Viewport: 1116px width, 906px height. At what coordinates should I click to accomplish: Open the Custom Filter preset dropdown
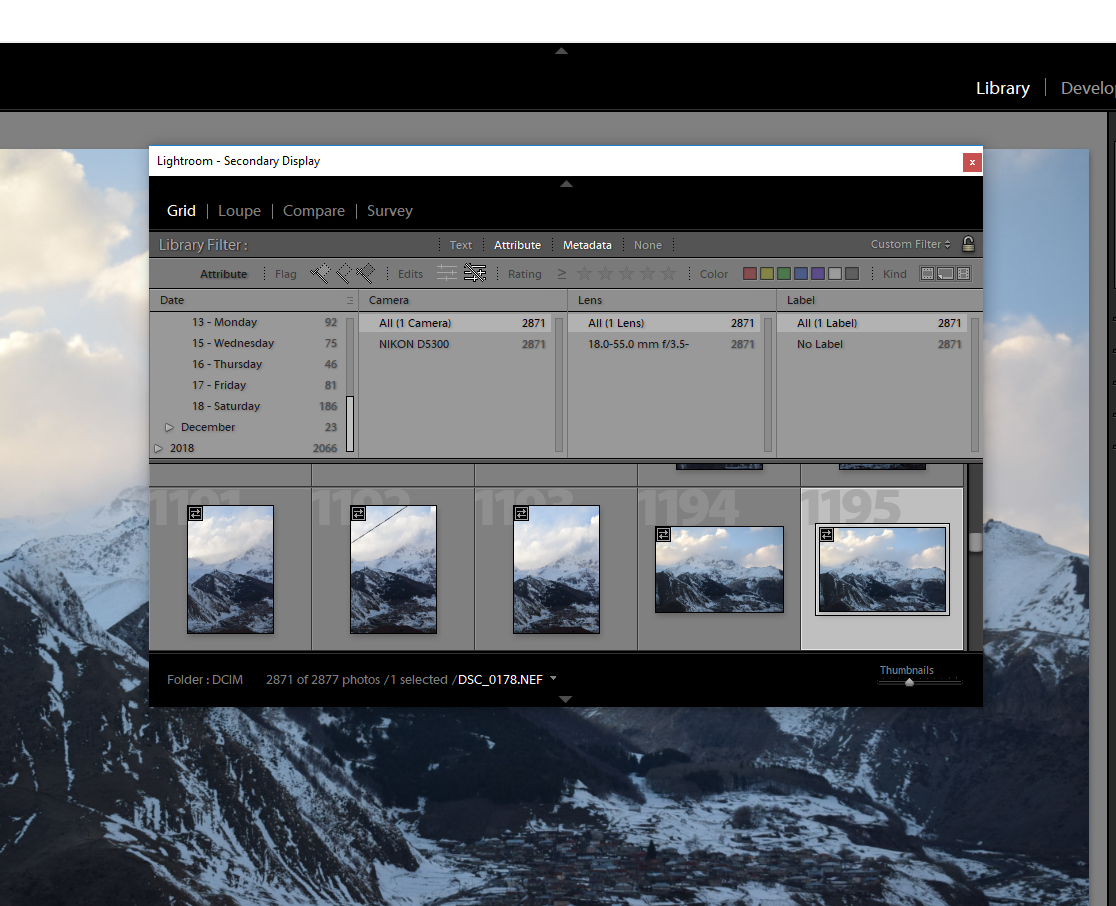point(910,244)
